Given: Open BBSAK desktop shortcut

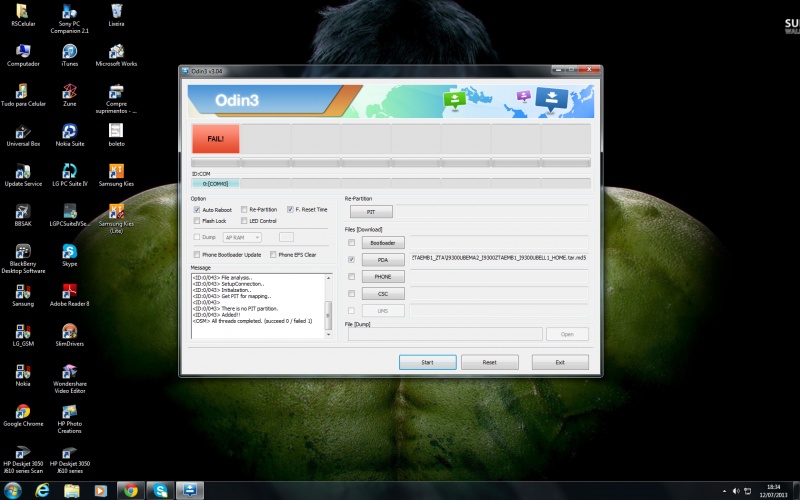Looking at the screenshot, I should click(x=23, y=215).
